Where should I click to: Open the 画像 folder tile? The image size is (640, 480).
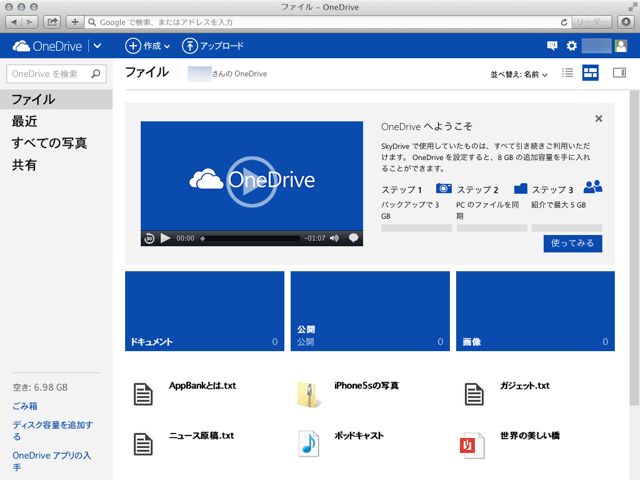point(536,311)
